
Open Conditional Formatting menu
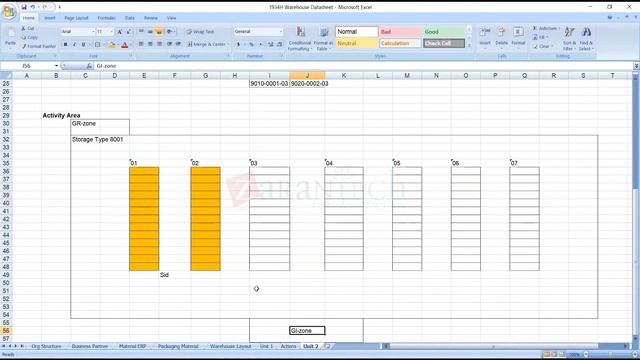pos(300,39)
